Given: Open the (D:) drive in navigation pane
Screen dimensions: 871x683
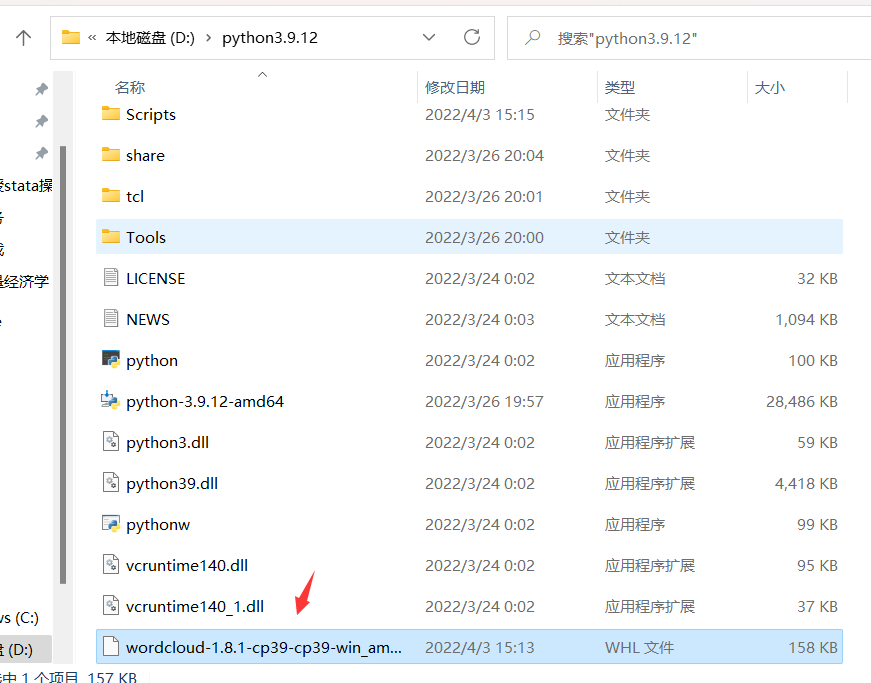Looking at the screenshot, I should click(x=26, y=649).
